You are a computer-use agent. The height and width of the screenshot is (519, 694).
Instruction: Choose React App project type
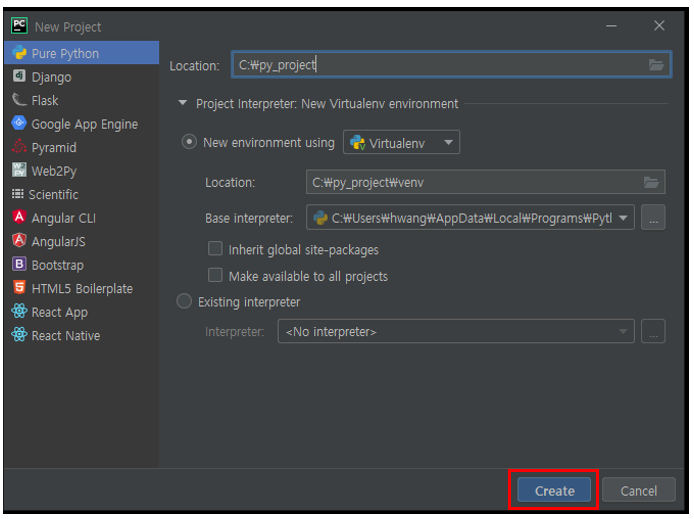click(81, 311)
